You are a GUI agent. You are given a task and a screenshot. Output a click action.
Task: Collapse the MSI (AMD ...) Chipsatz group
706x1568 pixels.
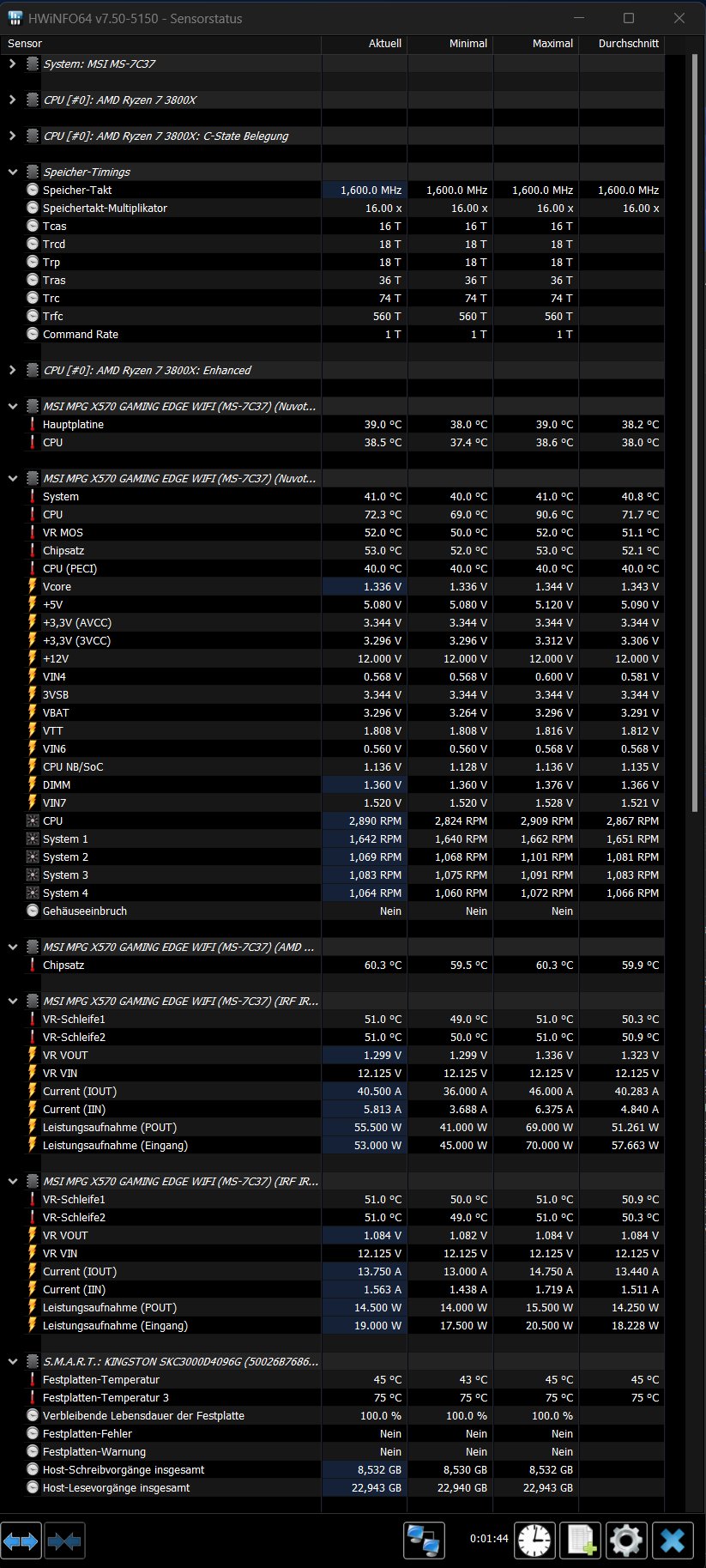pos(12,947)
